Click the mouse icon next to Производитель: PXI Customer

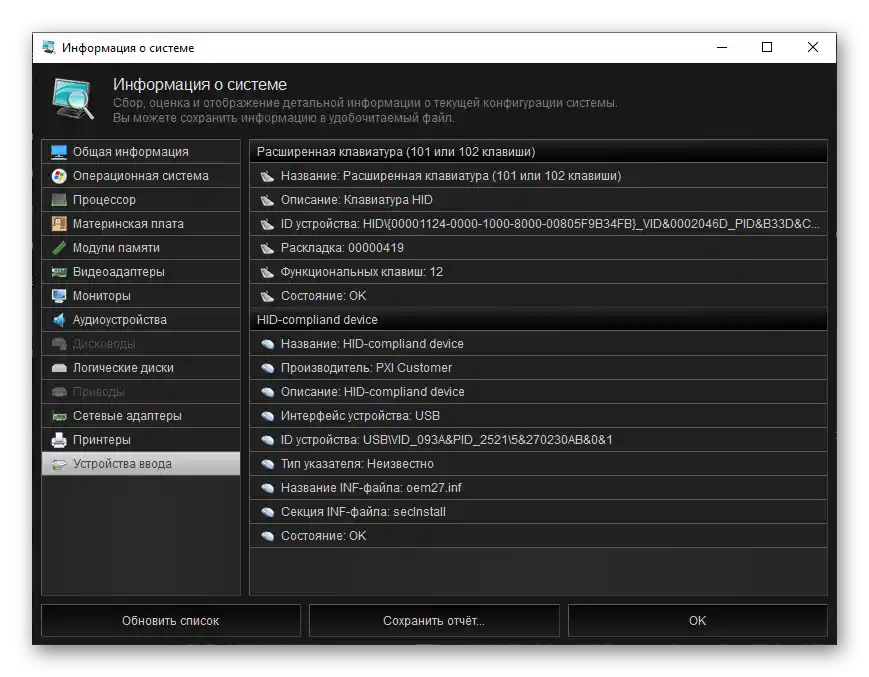267,368
